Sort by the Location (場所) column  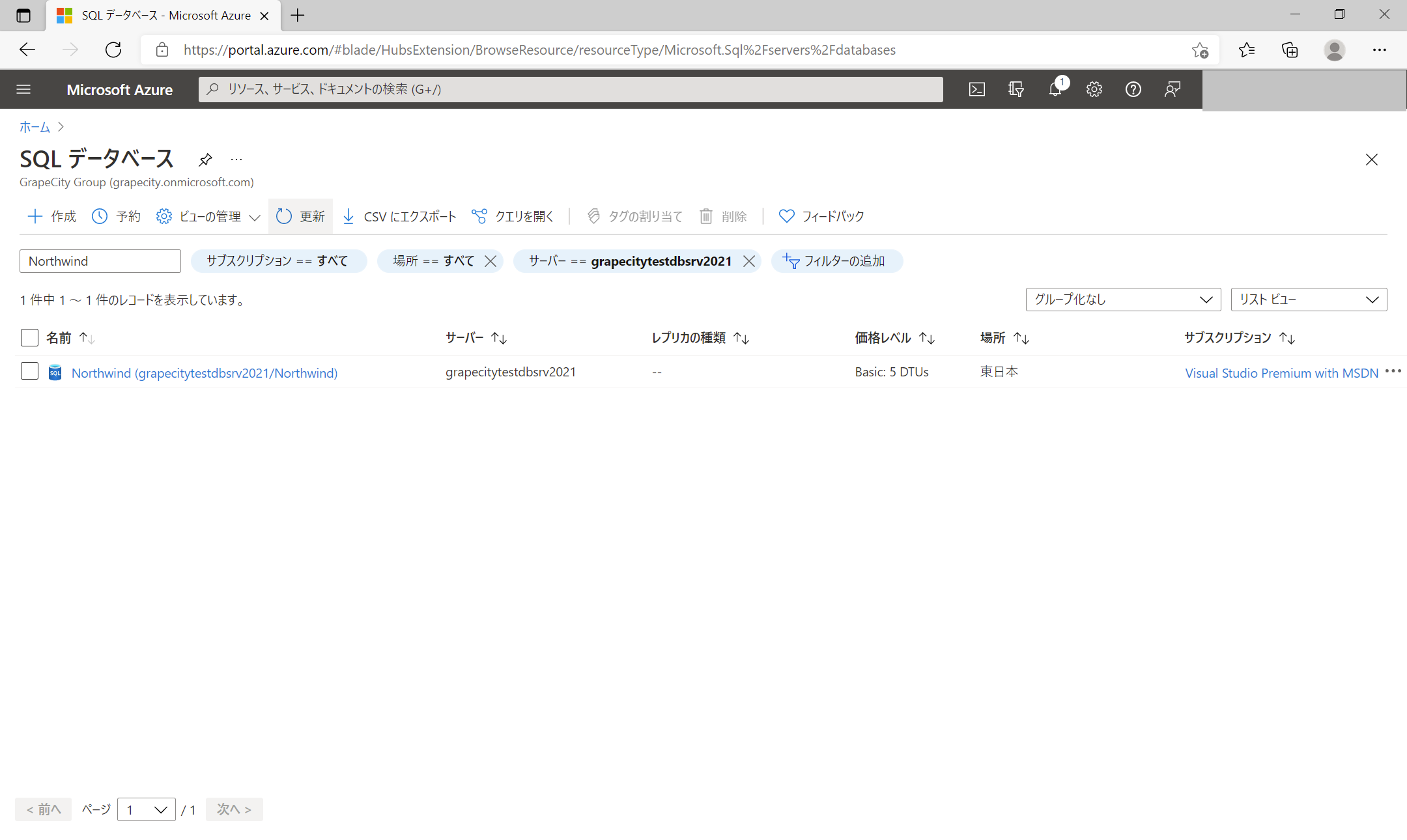pyautogui.click(x=1004, y=338)
